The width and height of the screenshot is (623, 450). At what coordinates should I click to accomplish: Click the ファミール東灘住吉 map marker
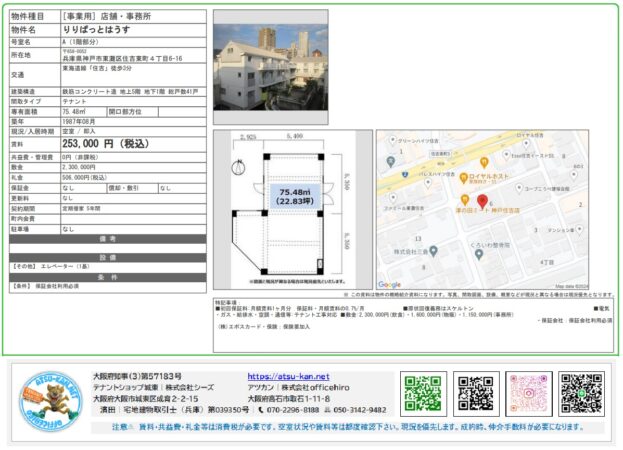(x=393, y=197)
